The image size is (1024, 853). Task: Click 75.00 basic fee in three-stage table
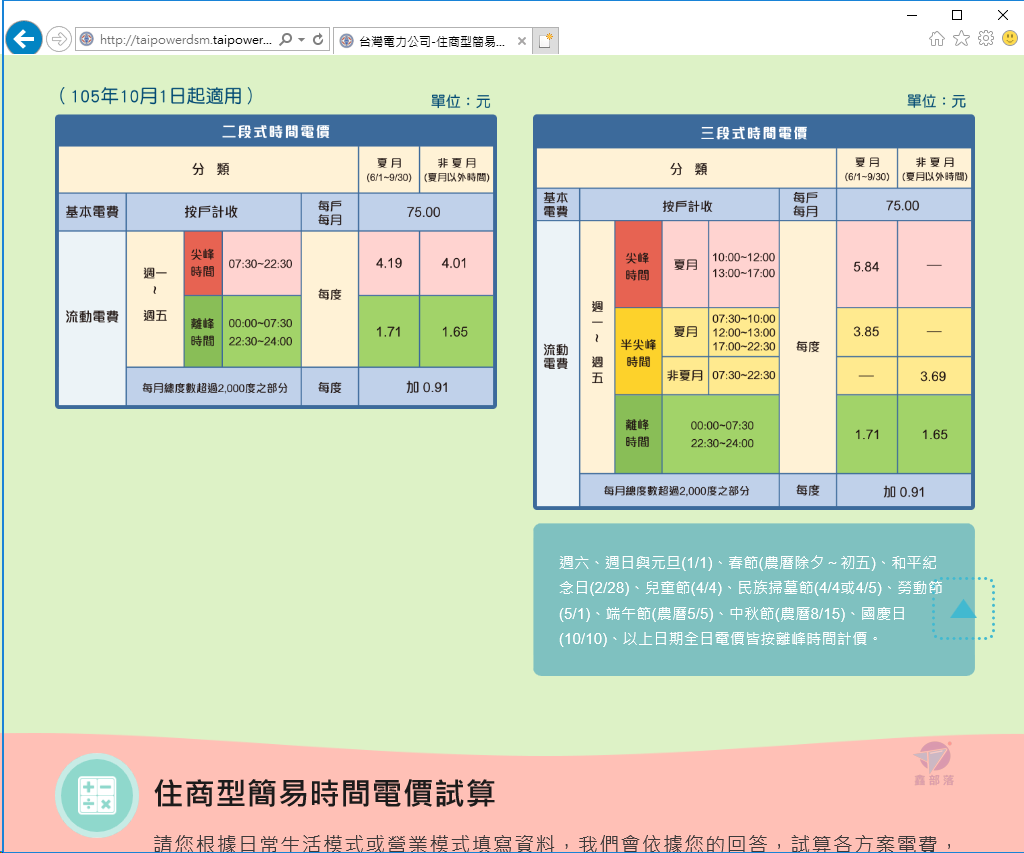[903, 206]
